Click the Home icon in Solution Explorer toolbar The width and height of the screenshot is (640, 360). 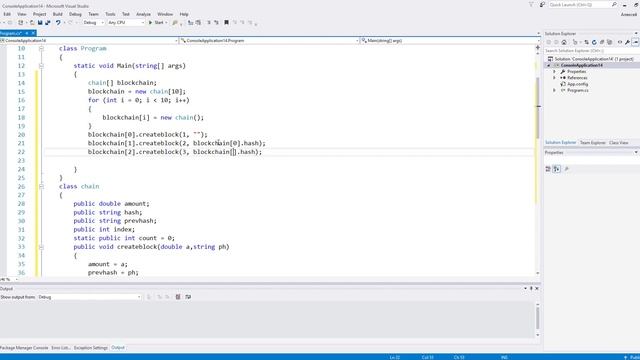(x=564, y=42)
